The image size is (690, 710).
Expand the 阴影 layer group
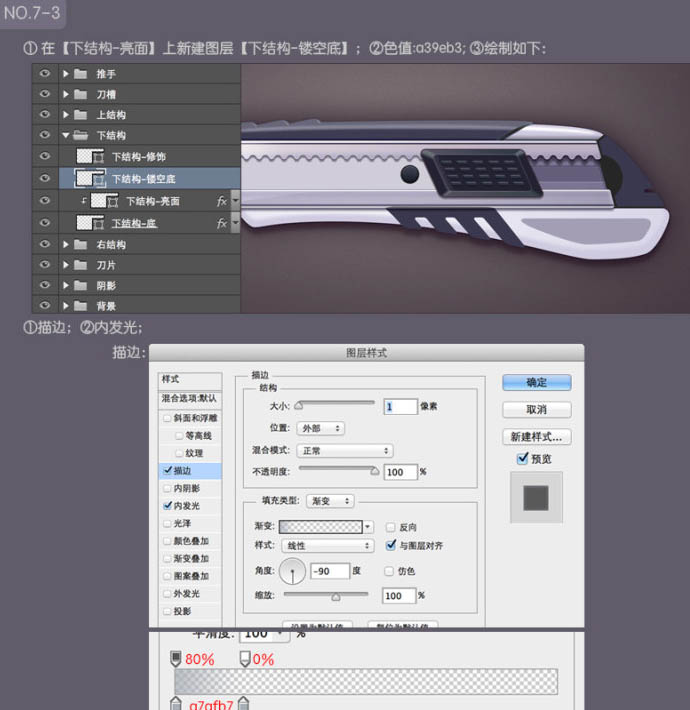(66, 285)
